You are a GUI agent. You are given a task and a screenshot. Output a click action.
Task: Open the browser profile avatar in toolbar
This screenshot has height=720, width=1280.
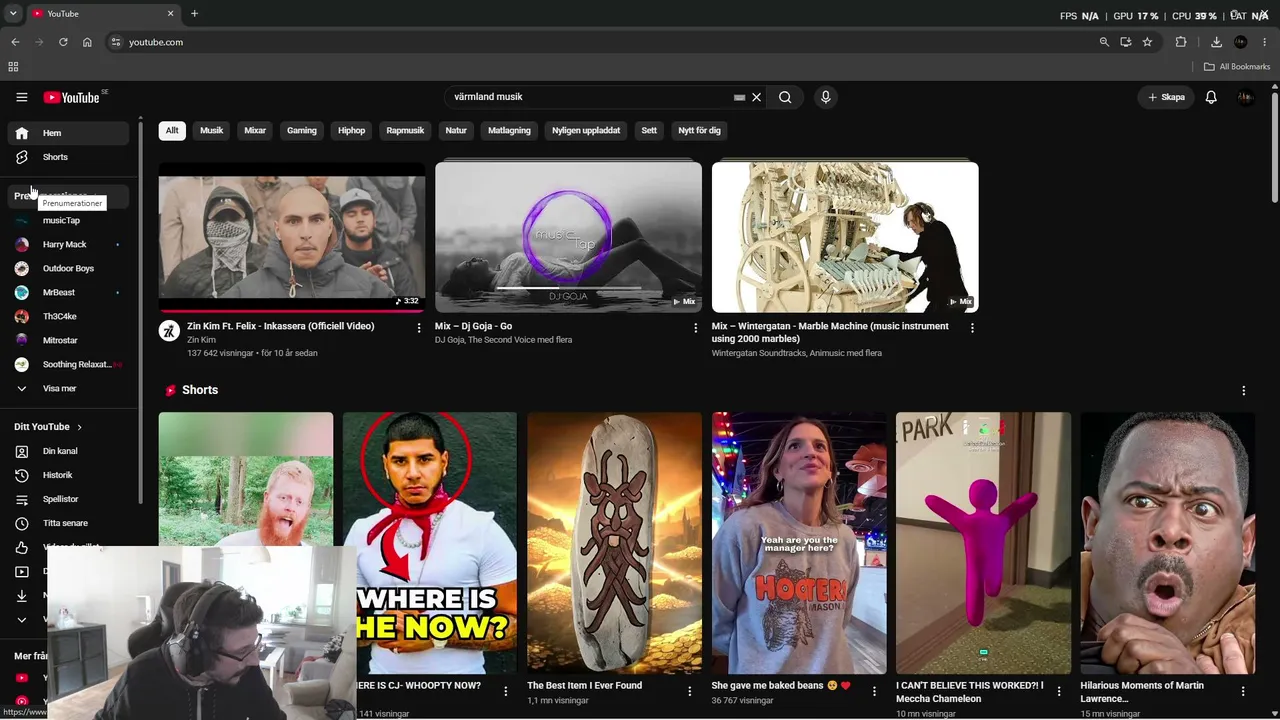[1241, 42]
